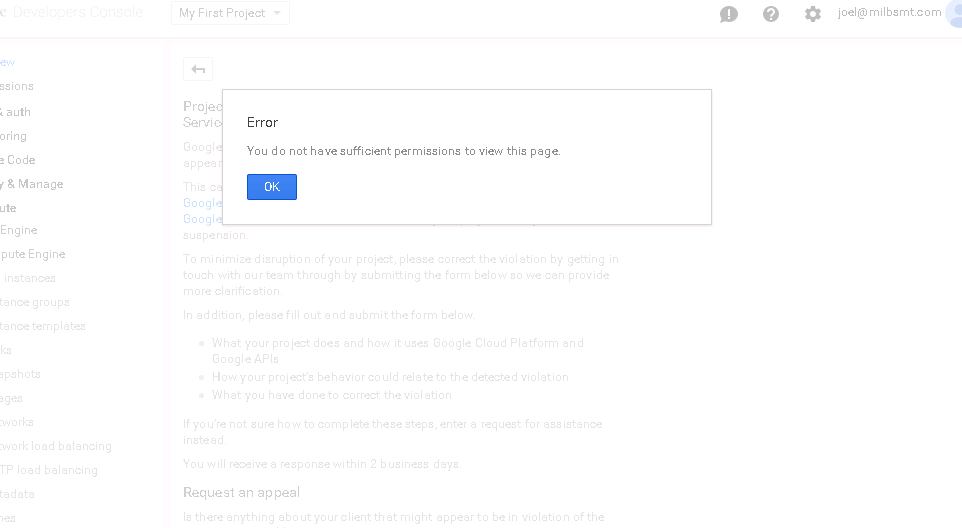Open Instance groups in the sidebar
962x528 pixels.
[x=35, y=302]
